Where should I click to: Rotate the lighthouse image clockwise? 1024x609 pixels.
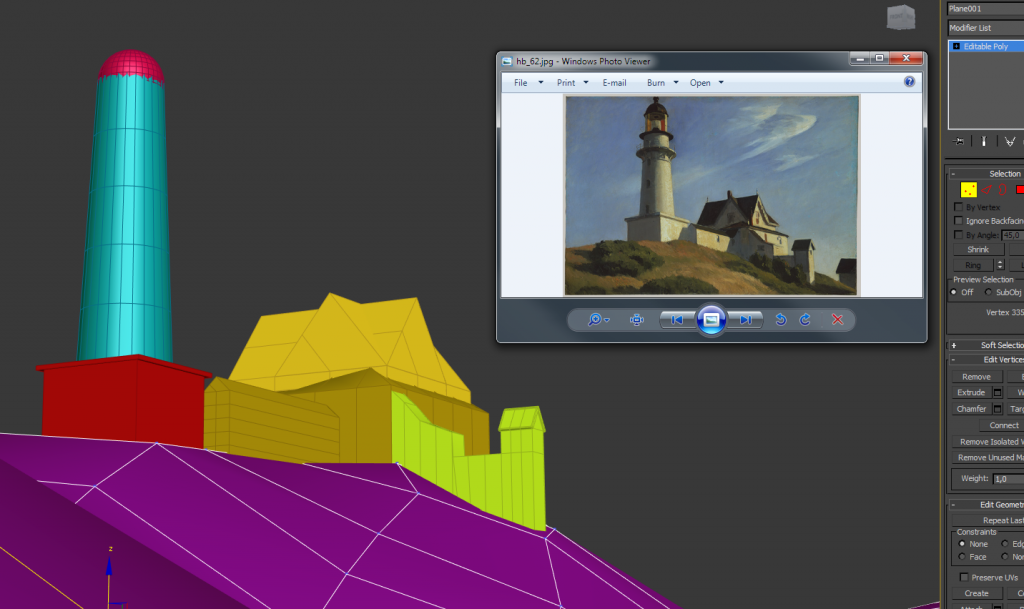[x=804, y=319]
